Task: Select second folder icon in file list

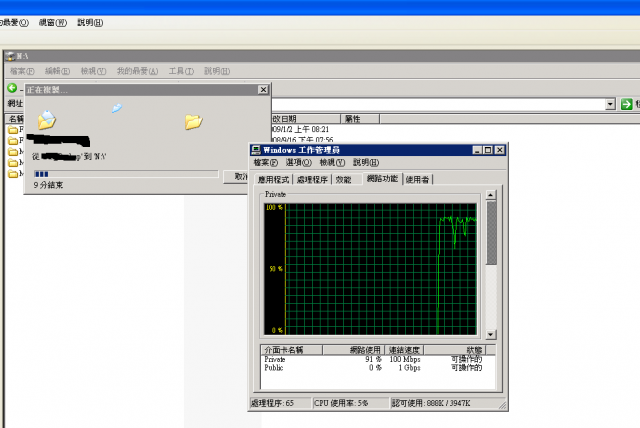Action: pos(13,141)
